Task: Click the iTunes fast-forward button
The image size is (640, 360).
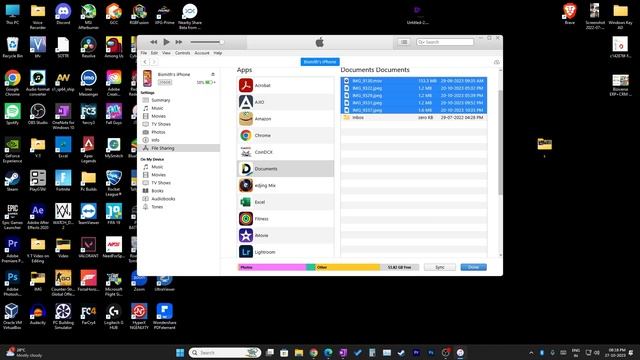Action: coord(179,42)
